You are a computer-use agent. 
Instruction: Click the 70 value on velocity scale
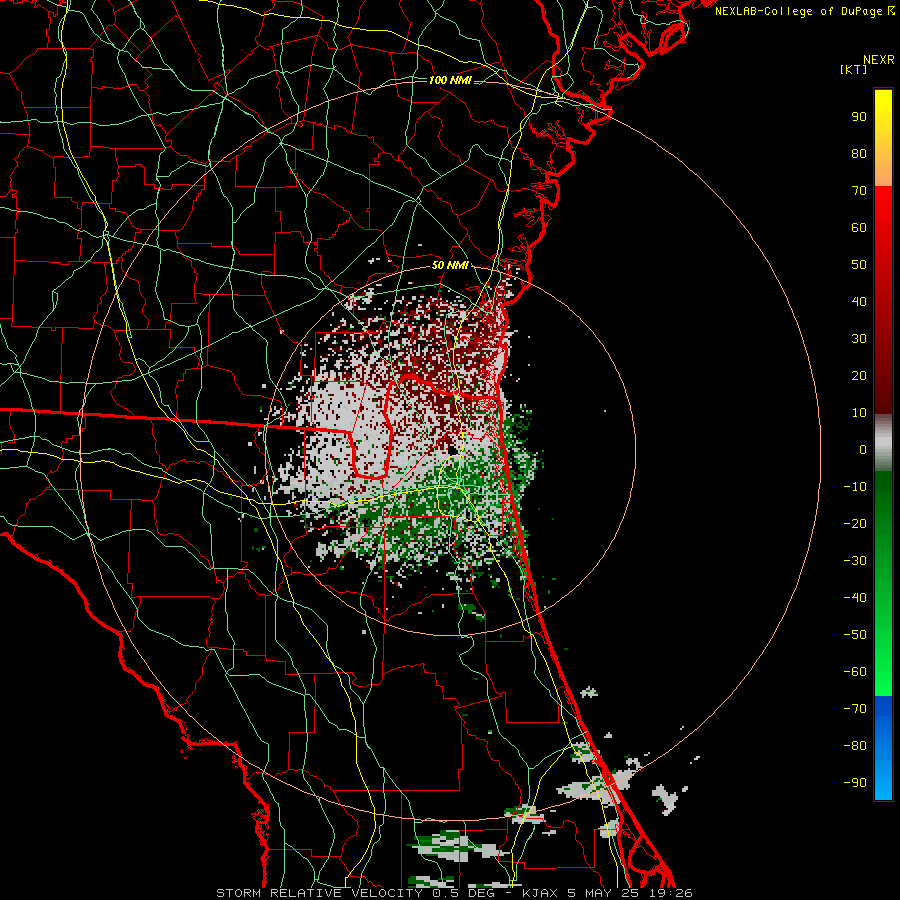point(859,191)
